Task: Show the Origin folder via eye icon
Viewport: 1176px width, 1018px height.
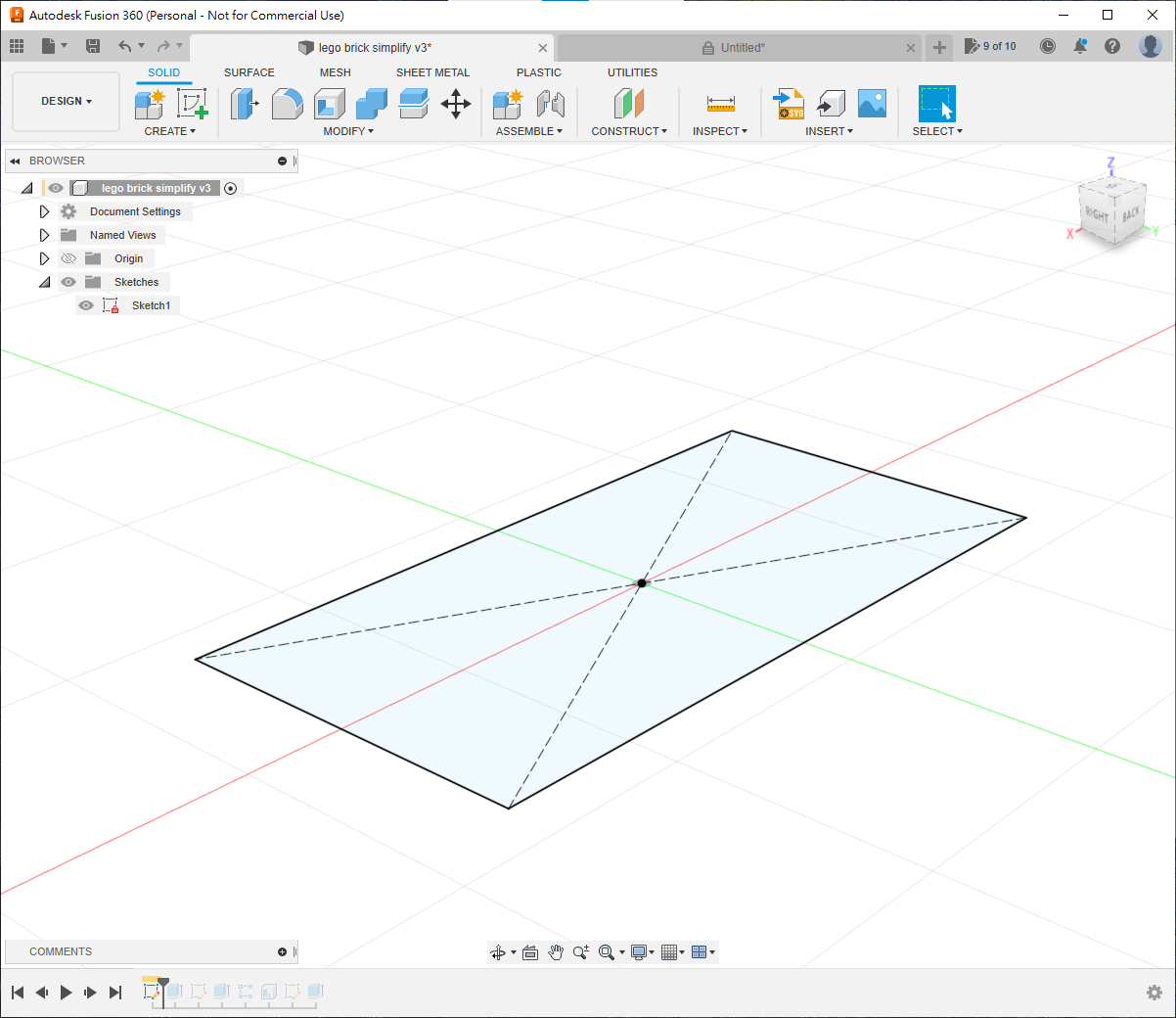Action: tap(68, 258)
